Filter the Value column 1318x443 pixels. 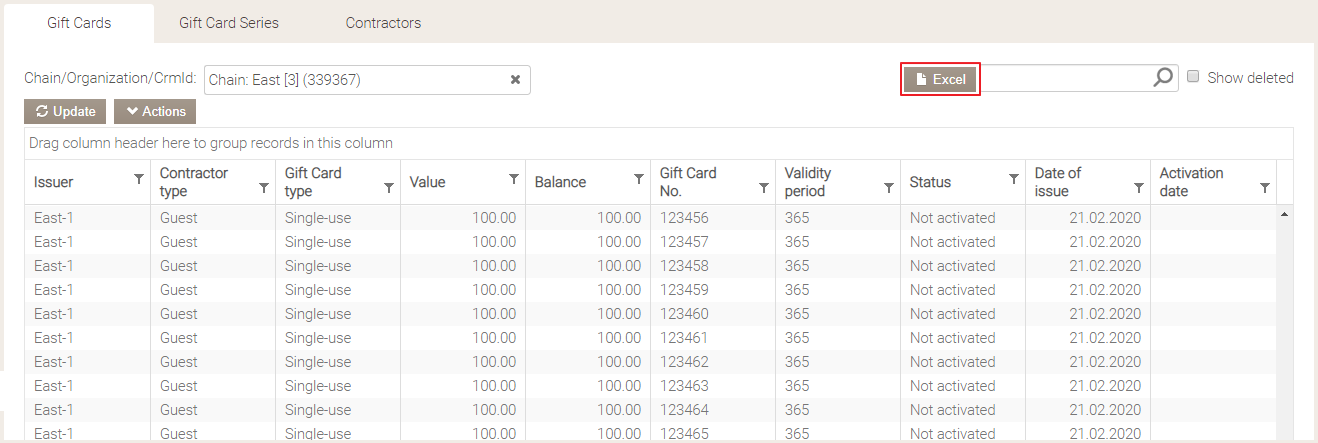[514, 179]
